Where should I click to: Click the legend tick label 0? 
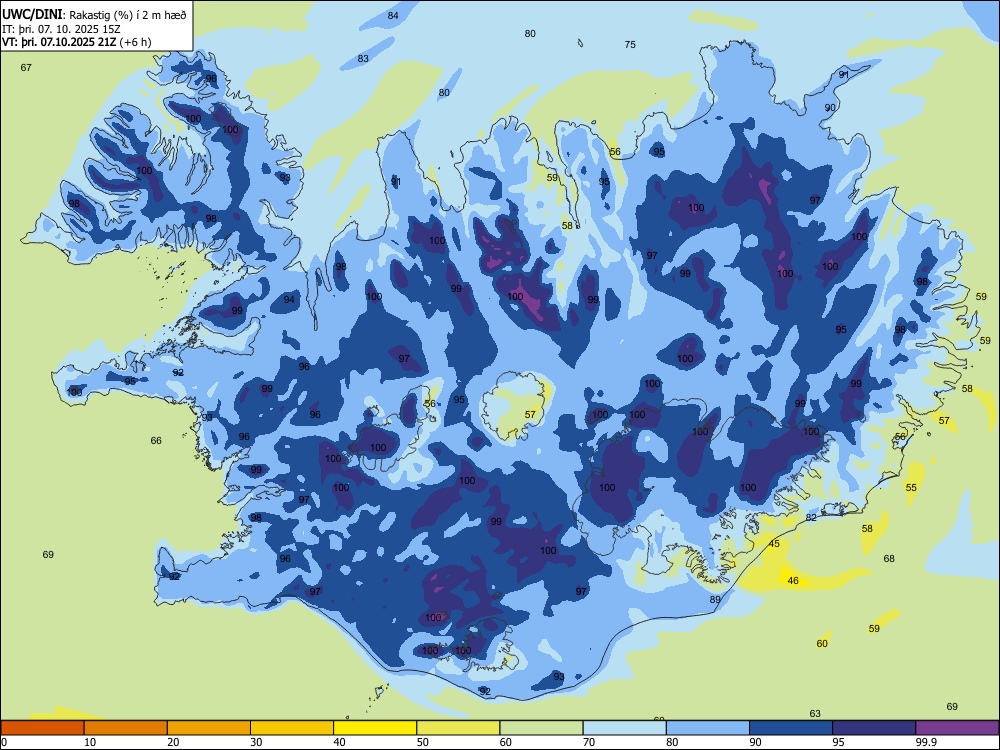(4, 742)
